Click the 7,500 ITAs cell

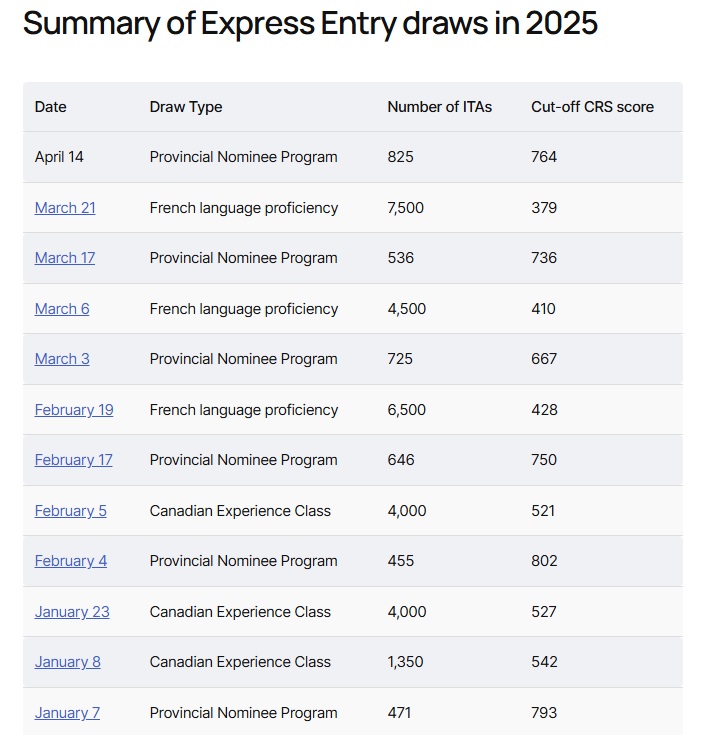pyautogui.click(x=405, y=208)
